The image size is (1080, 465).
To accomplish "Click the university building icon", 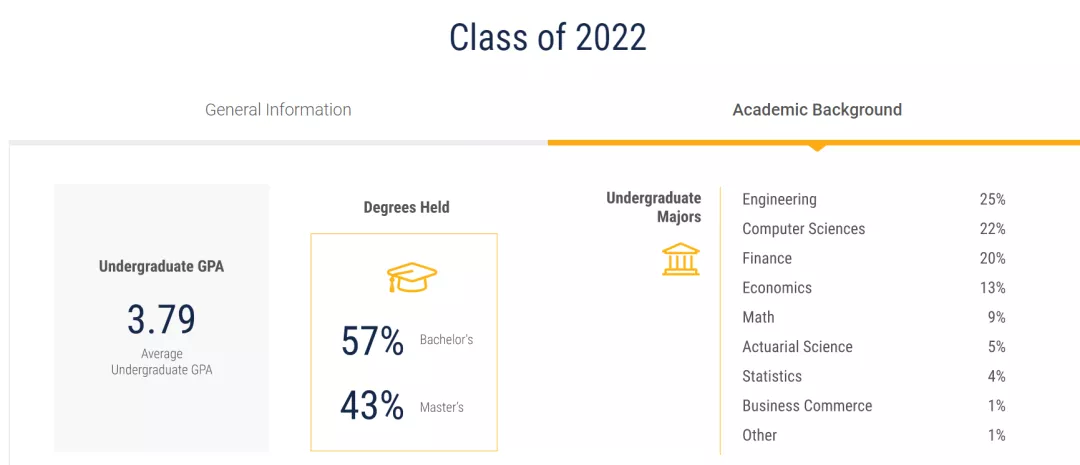I will tap(681, 258).
